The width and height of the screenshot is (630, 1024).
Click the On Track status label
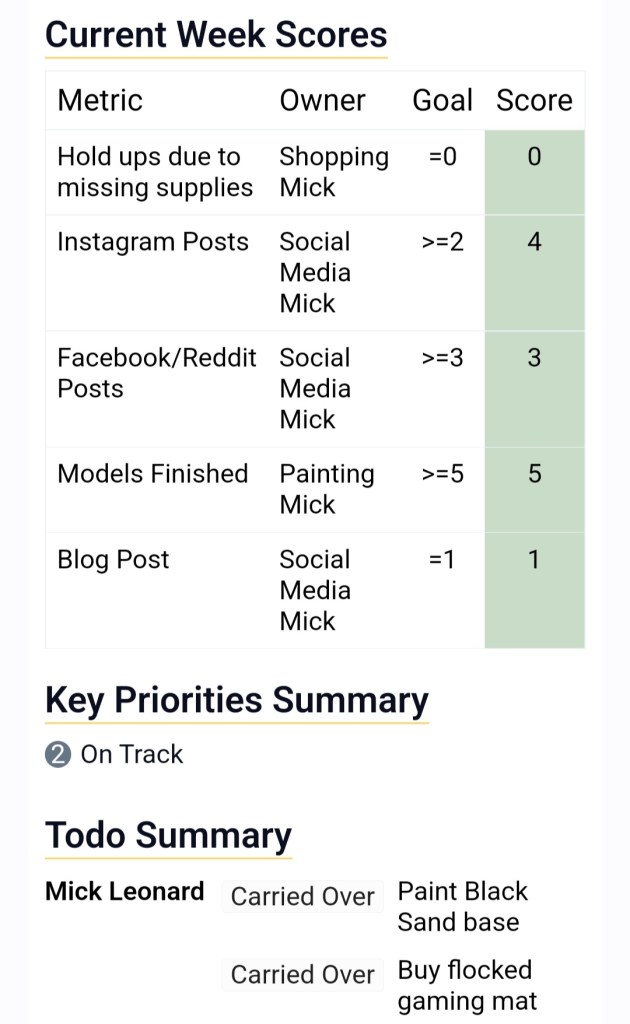point(132,754)
